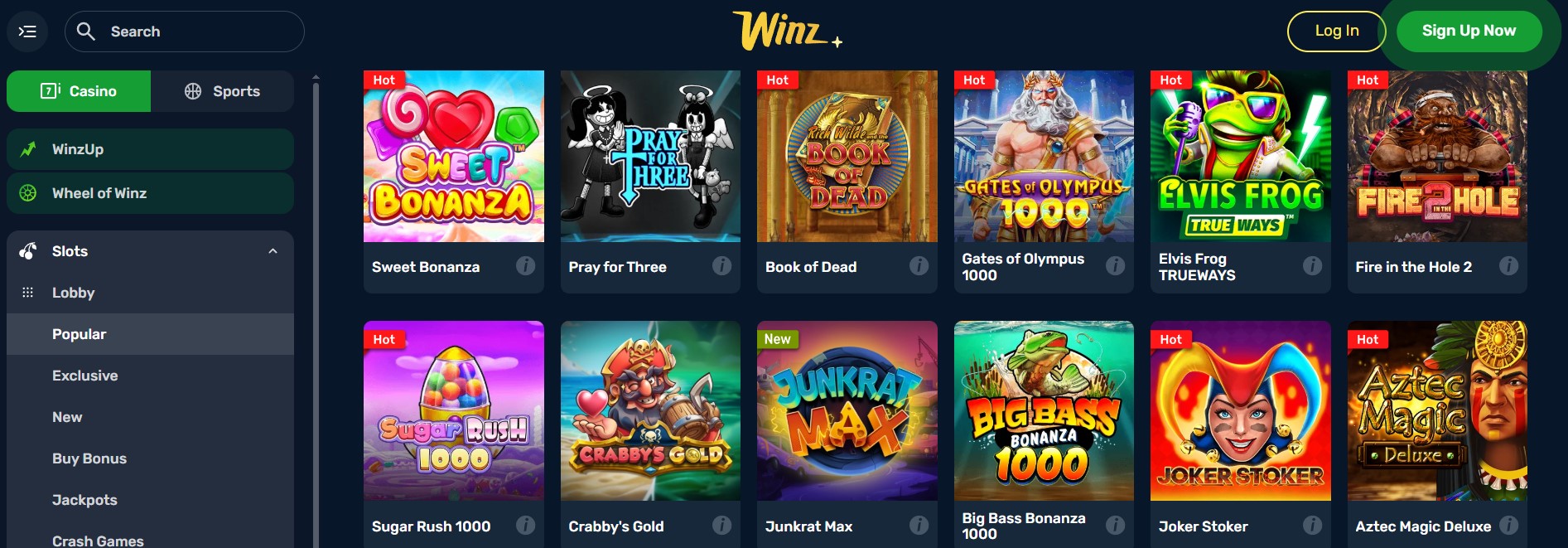Viewport: 1568px width, 548px height.
Task: Open Wheel of Winz
Action: tap(150, 193)
